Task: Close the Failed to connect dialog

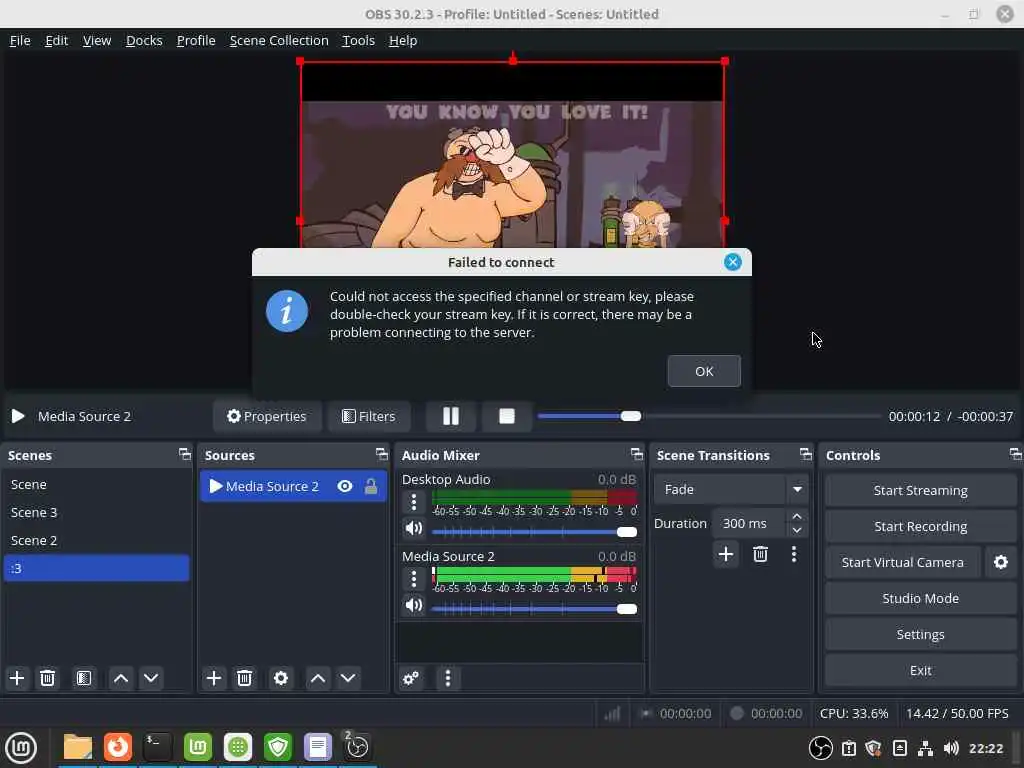Action: point(732,262)
